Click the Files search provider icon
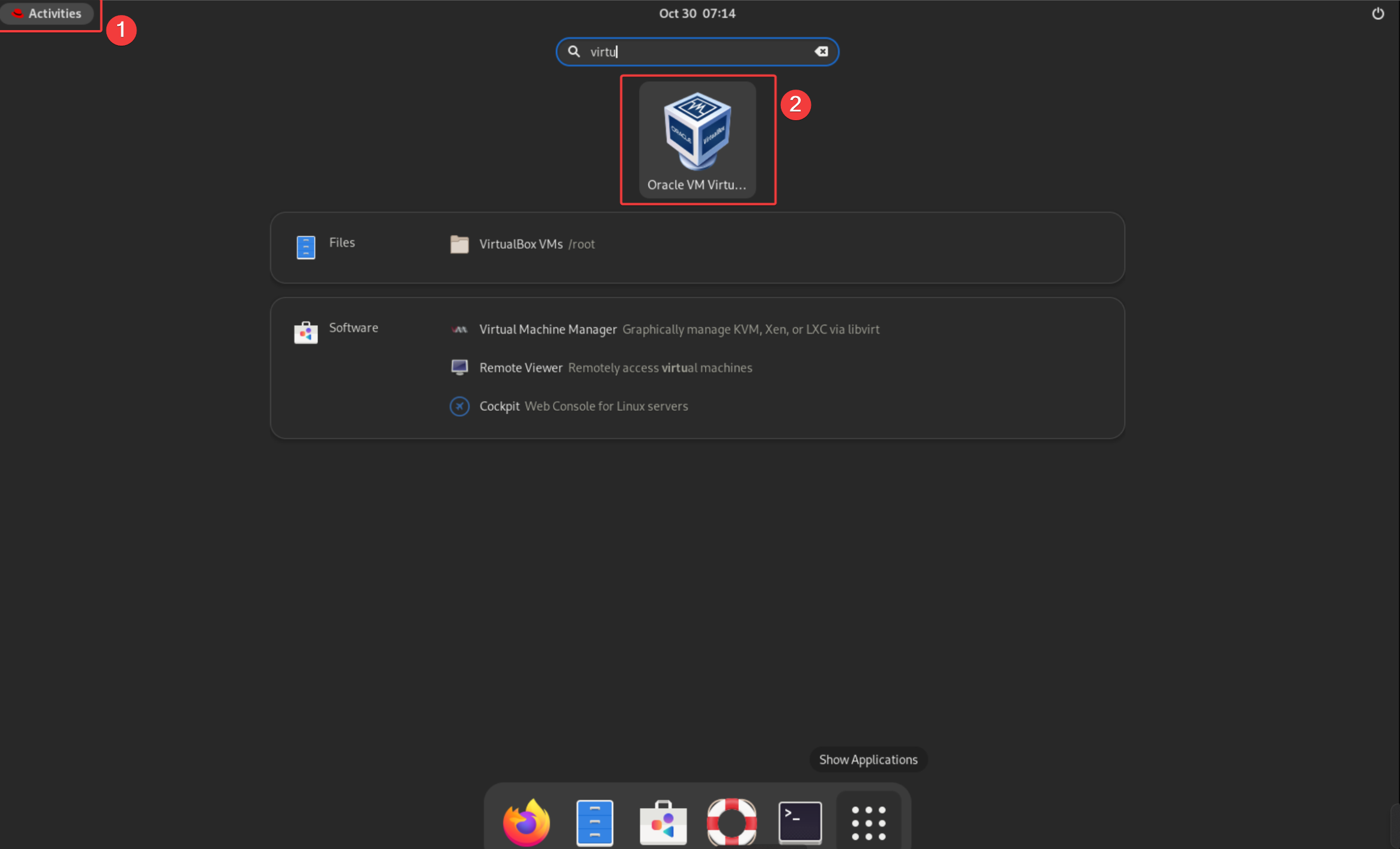Image resolution: width=1400 pixels, height=849 pixels. [306, 247]
